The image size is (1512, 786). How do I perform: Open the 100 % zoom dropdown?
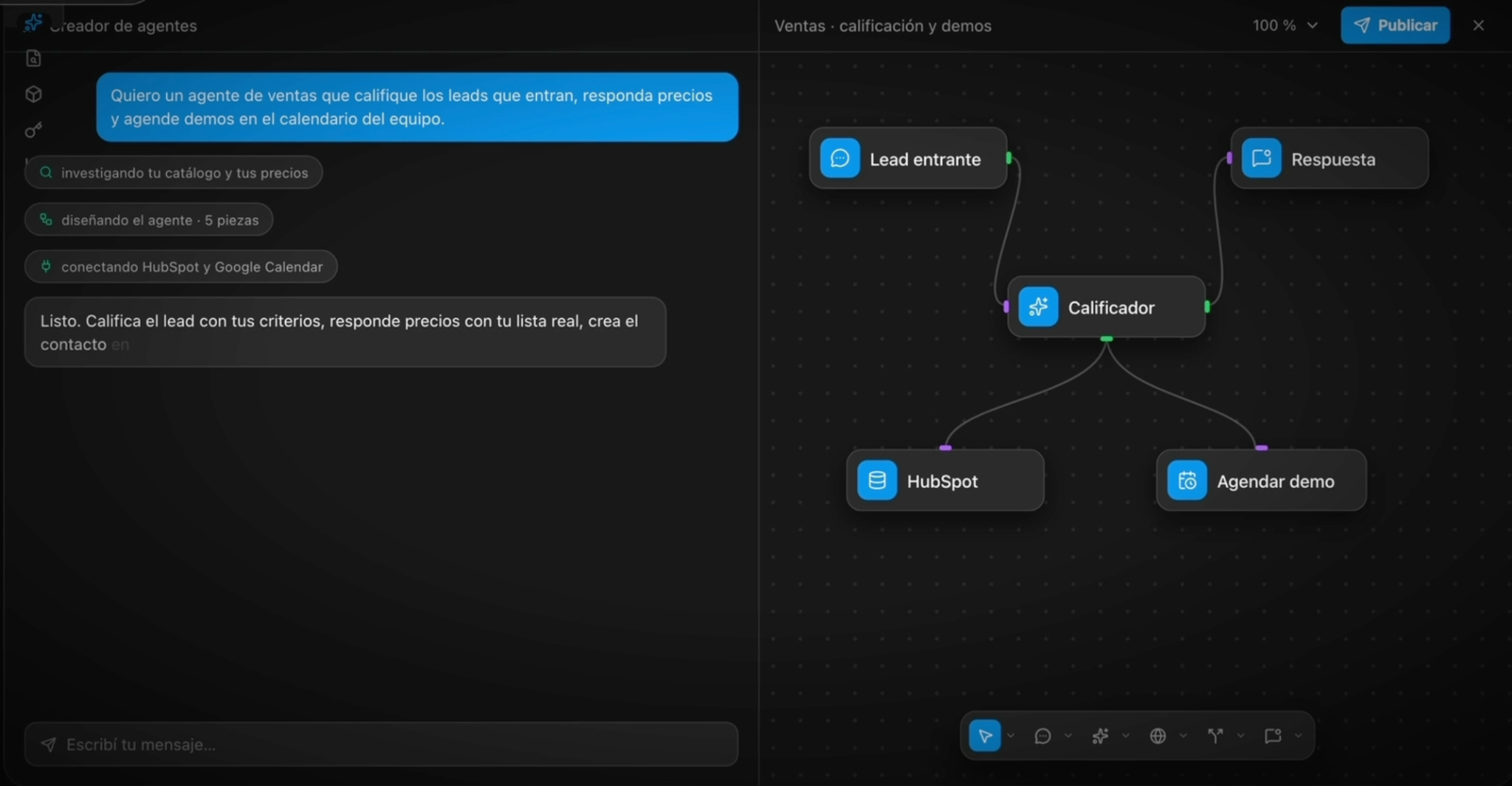coord(1285,25)
